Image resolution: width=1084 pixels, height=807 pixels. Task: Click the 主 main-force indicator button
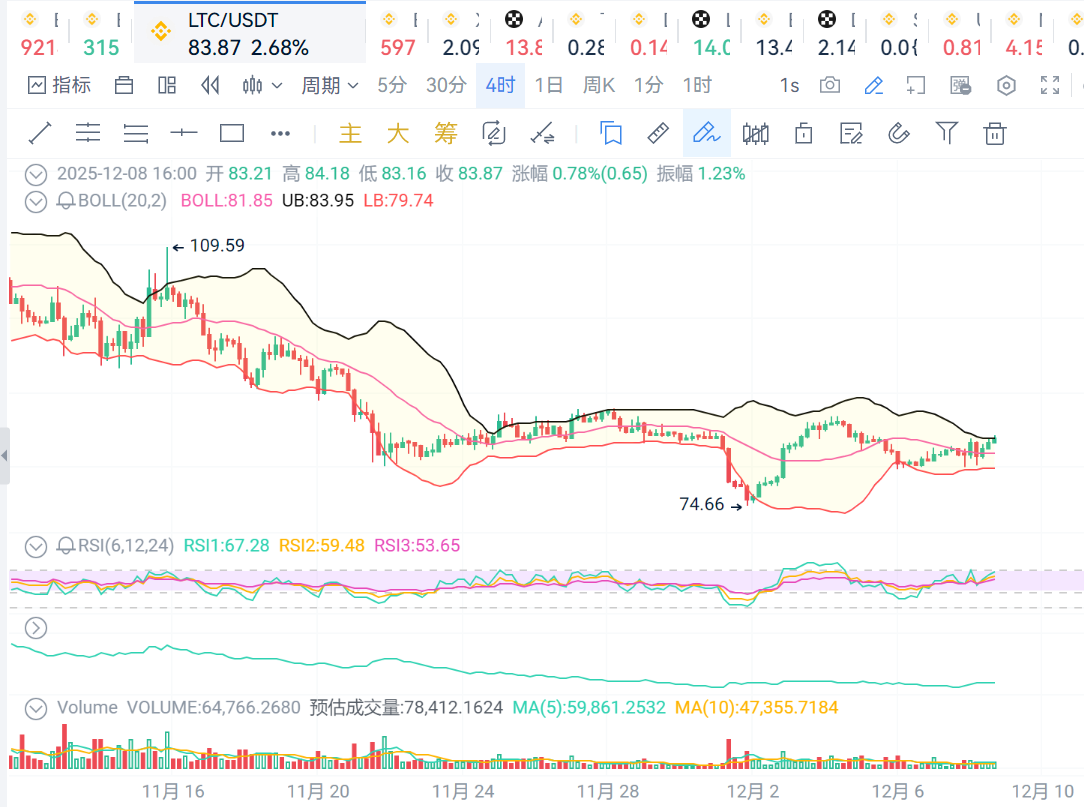click(350, 133)
